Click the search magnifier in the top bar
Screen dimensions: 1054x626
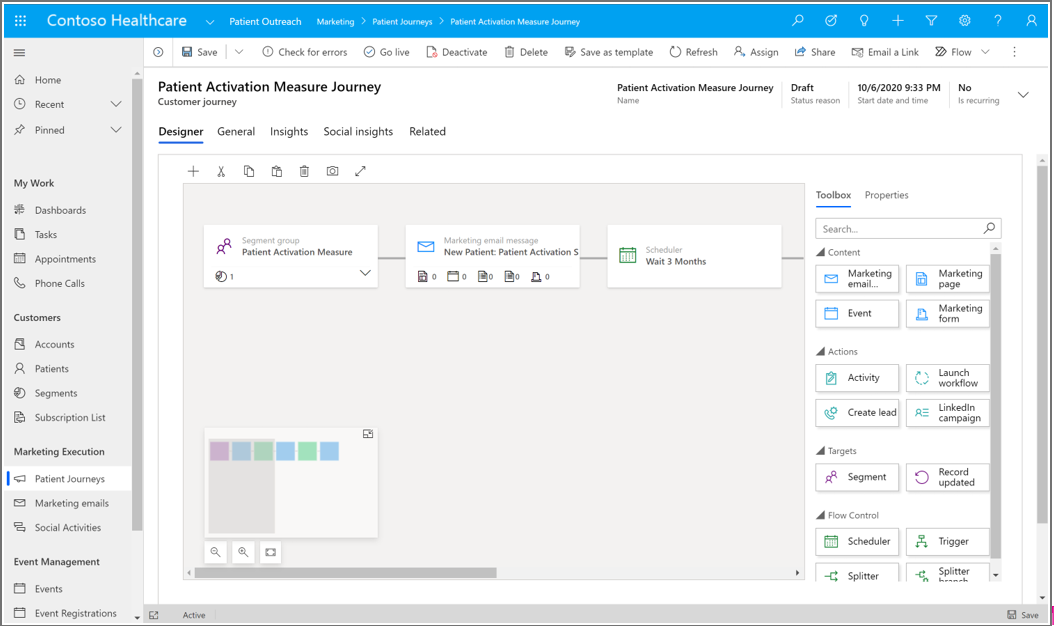coord(798,21)
